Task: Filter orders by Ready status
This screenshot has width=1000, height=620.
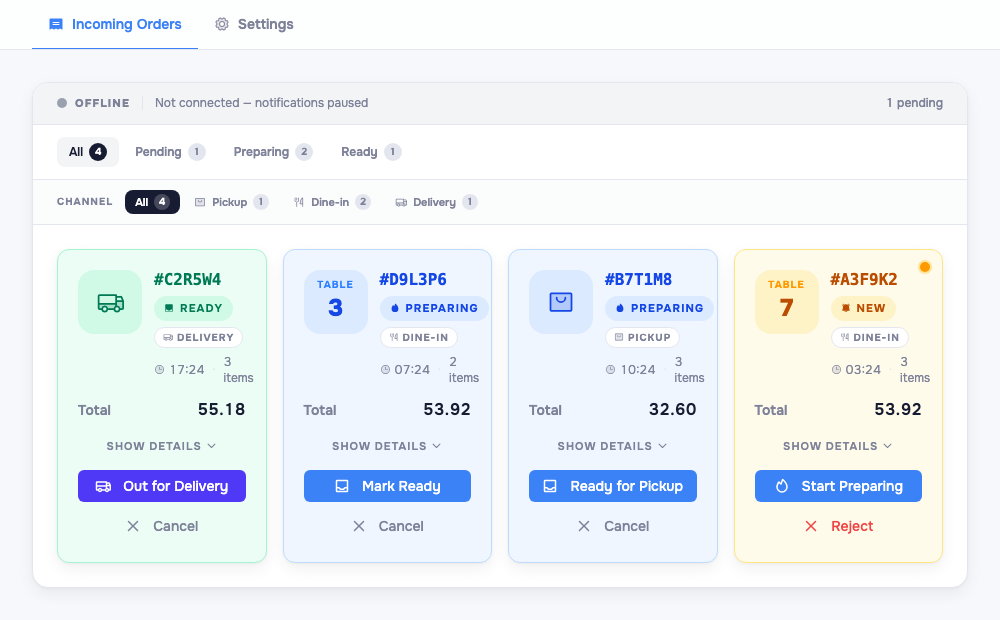Action: pos(371,152)
